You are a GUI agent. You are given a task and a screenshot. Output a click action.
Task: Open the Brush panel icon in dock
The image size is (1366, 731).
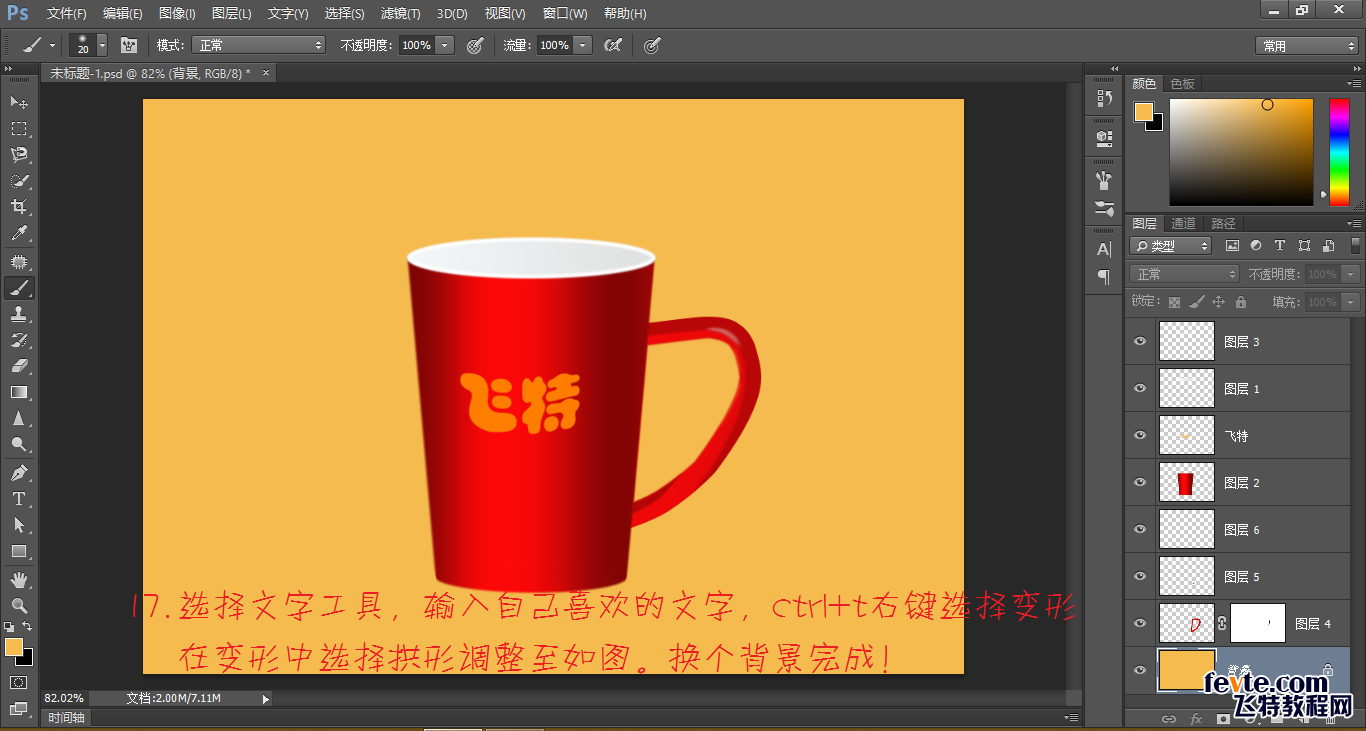click(1104, 181)
